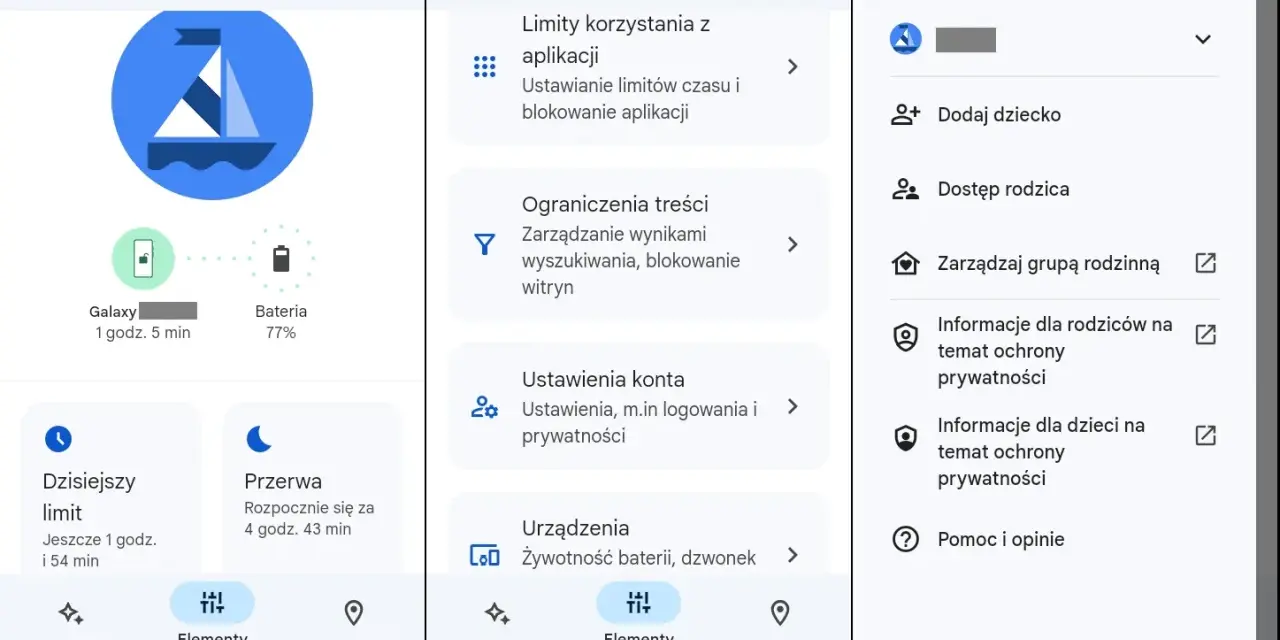Expand chevron beside Ograniczenia treści
This screenshot has height=640, width=1280.
[x=792, y=245]
